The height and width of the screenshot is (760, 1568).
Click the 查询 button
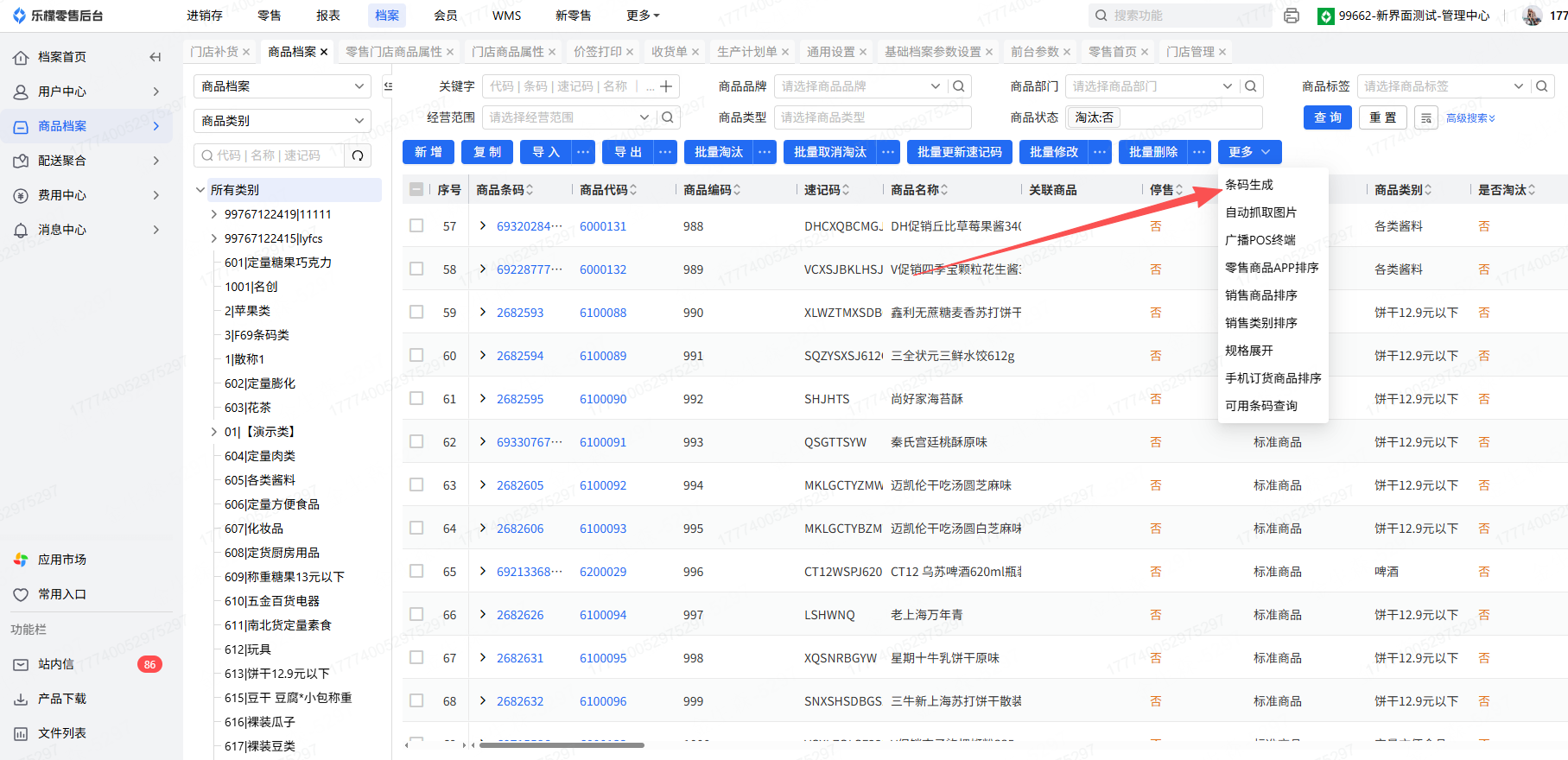[x=1328, y=117]
